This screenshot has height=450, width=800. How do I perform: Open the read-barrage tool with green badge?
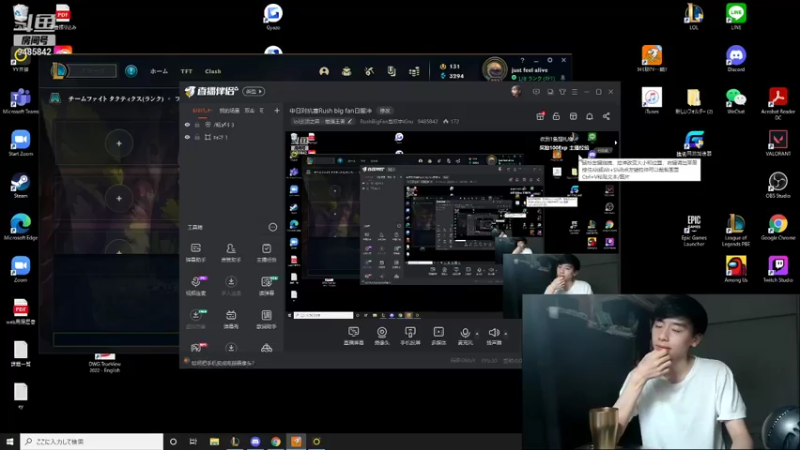click(266, 286)
